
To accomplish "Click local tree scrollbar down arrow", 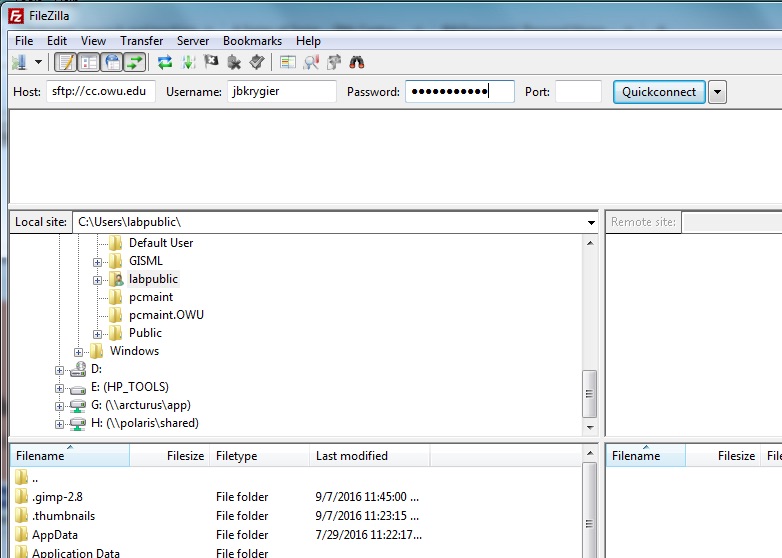I will coord(590,427).
